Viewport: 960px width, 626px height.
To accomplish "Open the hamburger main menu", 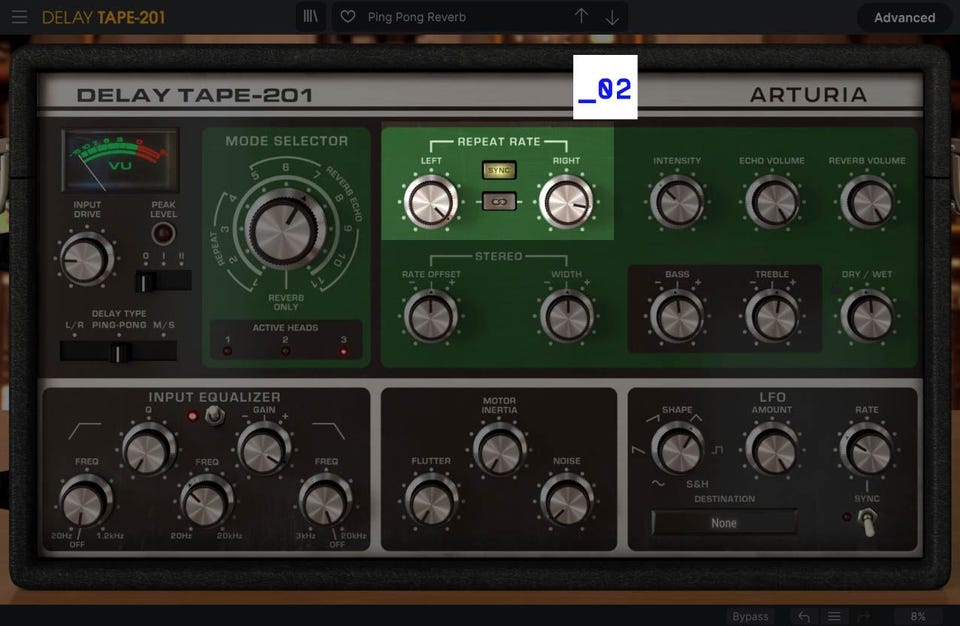I will (19, 17).
